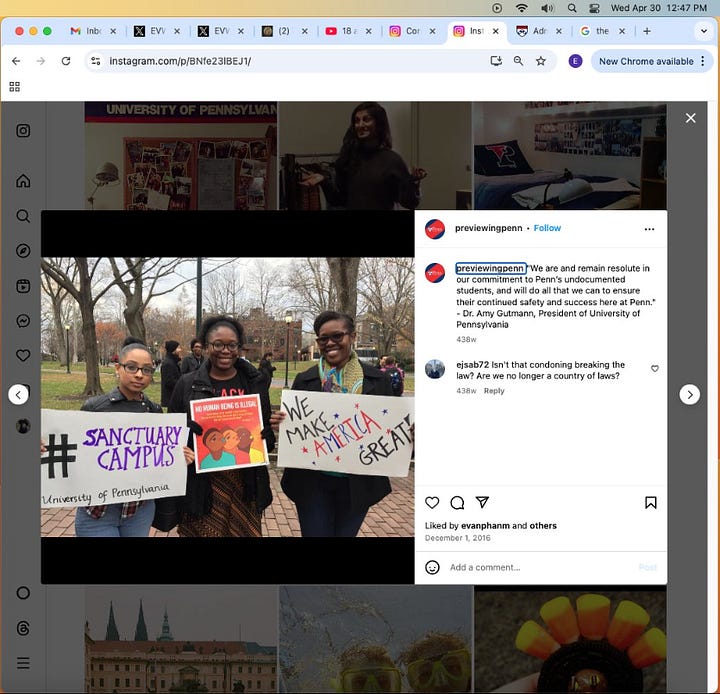720x694 pixels.
Task: Go back in Chrome
Action: (x=16, y=61)
